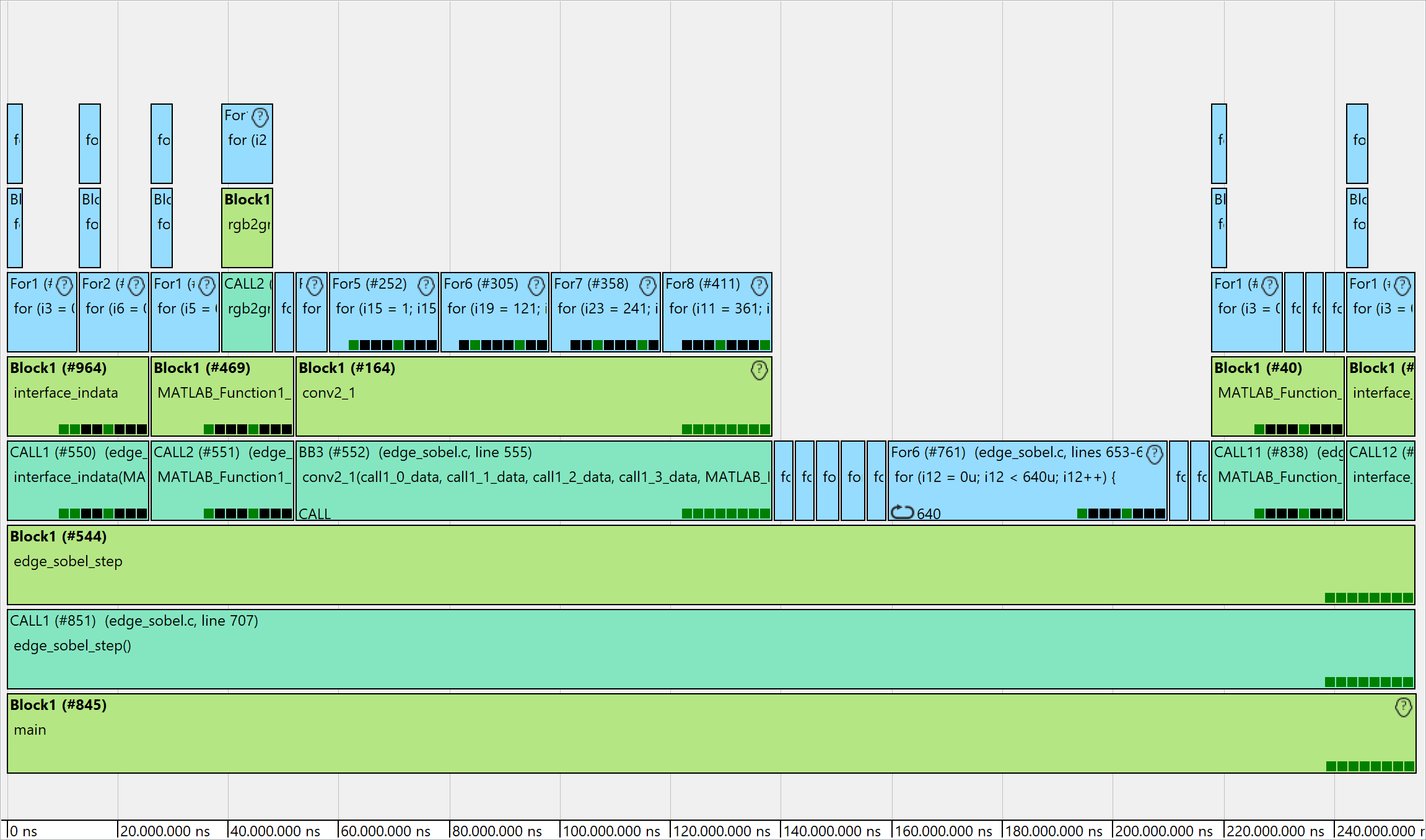Click the loop iteration icon showing 640

pyautogui.click(x=902, y=513)
